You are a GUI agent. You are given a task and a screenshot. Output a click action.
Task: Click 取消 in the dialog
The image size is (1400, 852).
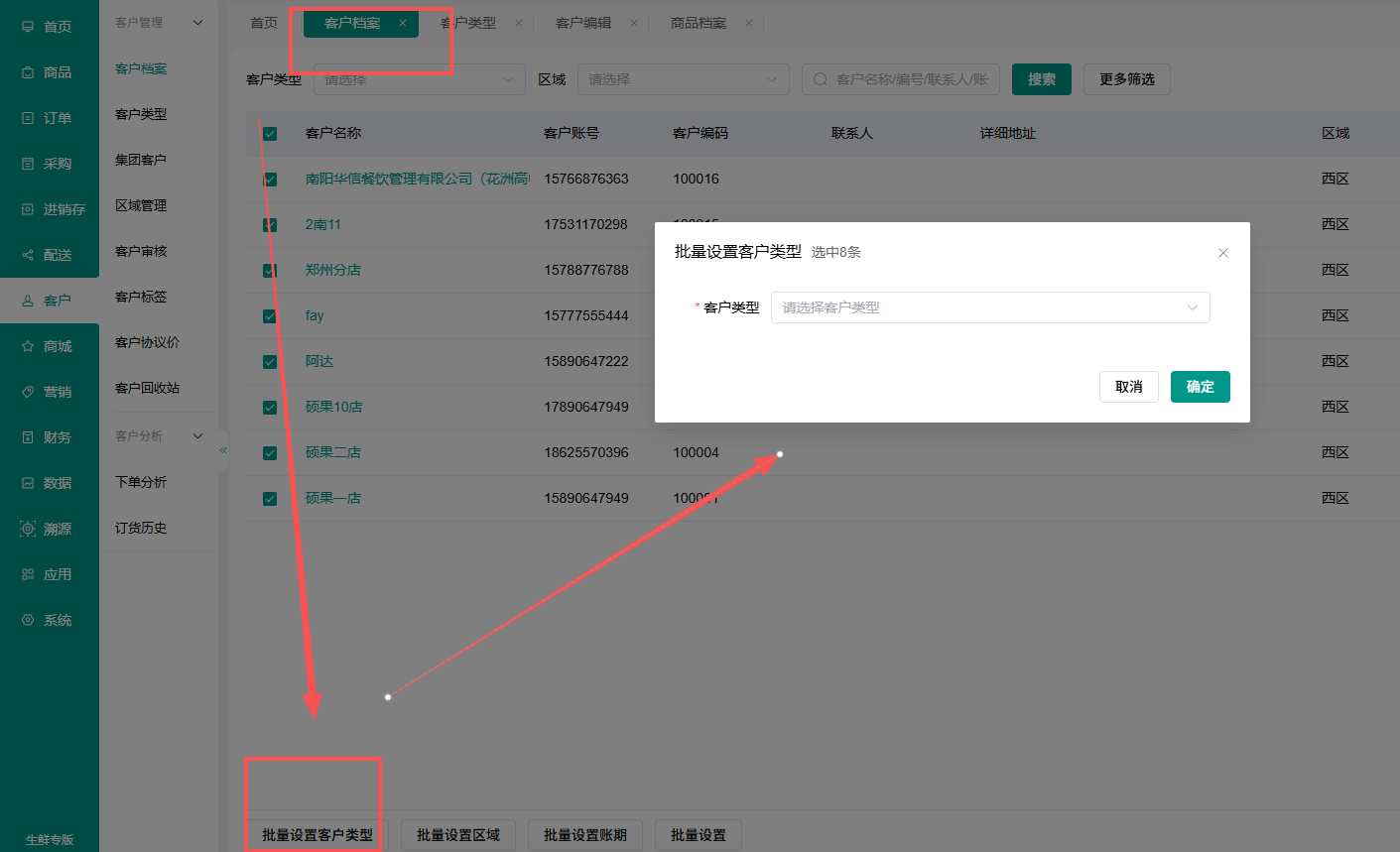[1129, 387]
